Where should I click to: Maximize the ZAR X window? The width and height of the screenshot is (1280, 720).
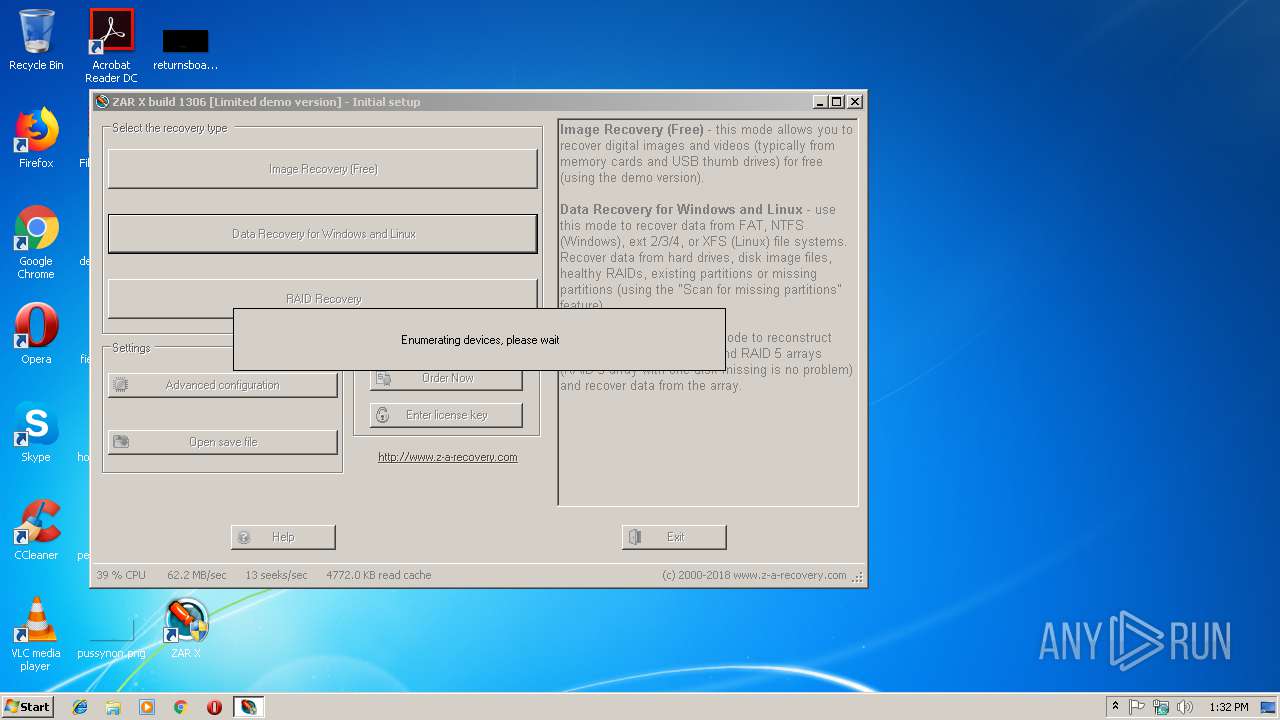[837, 102]
